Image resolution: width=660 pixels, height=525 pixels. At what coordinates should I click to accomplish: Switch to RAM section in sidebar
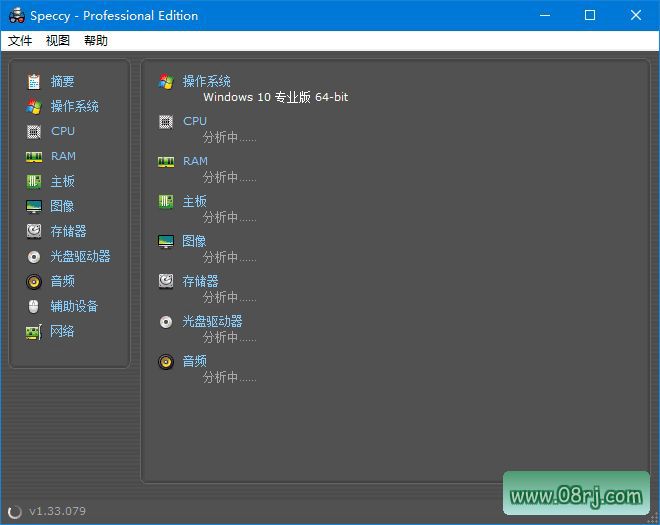[63, 156]
